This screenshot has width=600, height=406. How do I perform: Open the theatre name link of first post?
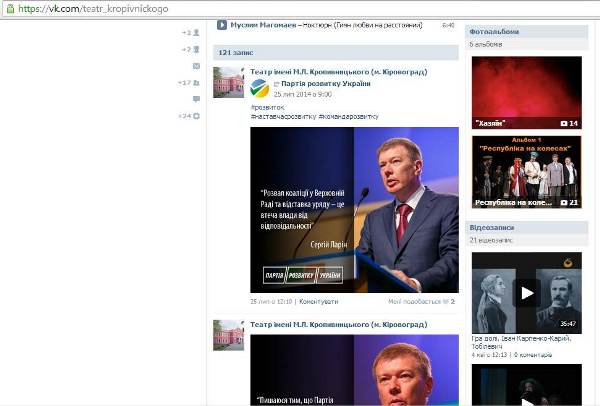pos(339,72)
